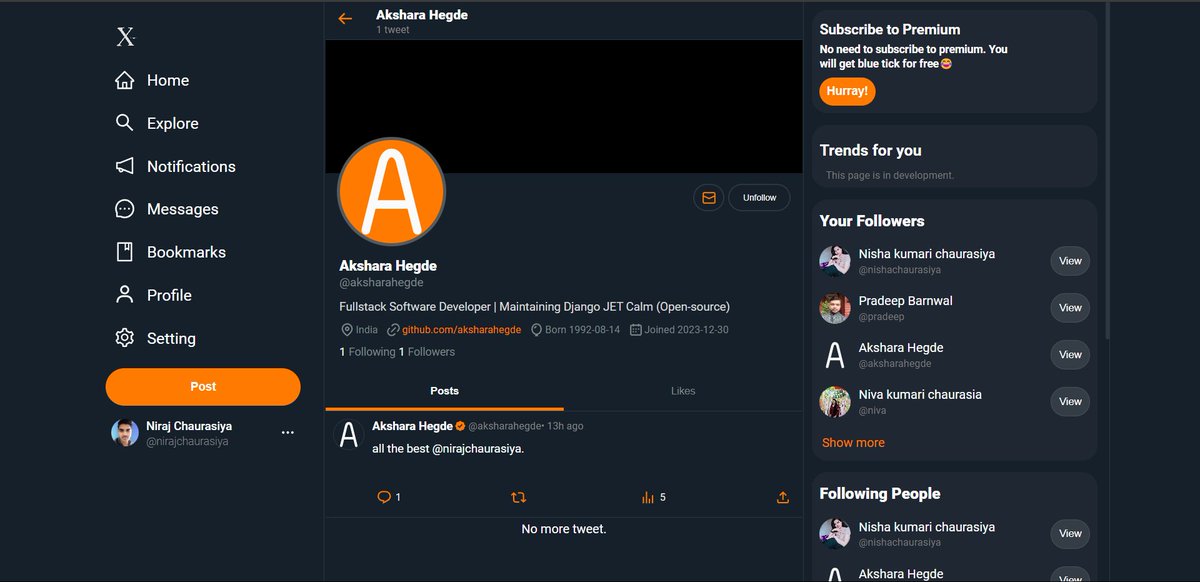The height and width of the screenshot is (582, 1200).
Task: View the 1 Followers list
Action: (x=426, y=352)
